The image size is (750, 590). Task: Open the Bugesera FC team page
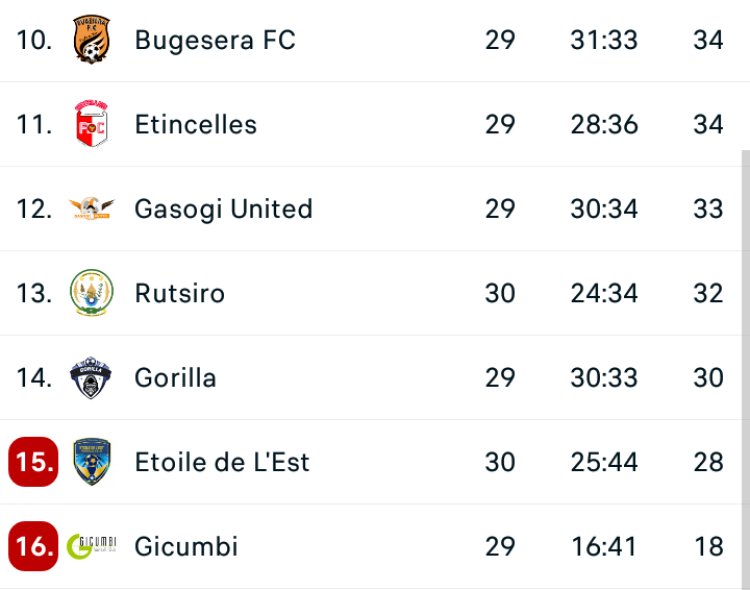click(215, 40)
